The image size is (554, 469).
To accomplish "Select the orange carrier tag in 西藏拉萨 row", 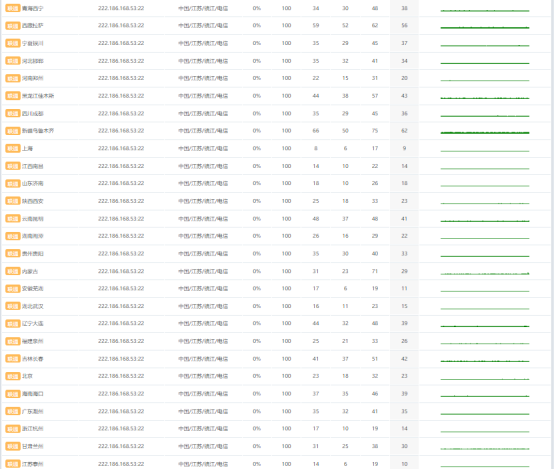I will (13, 26).
